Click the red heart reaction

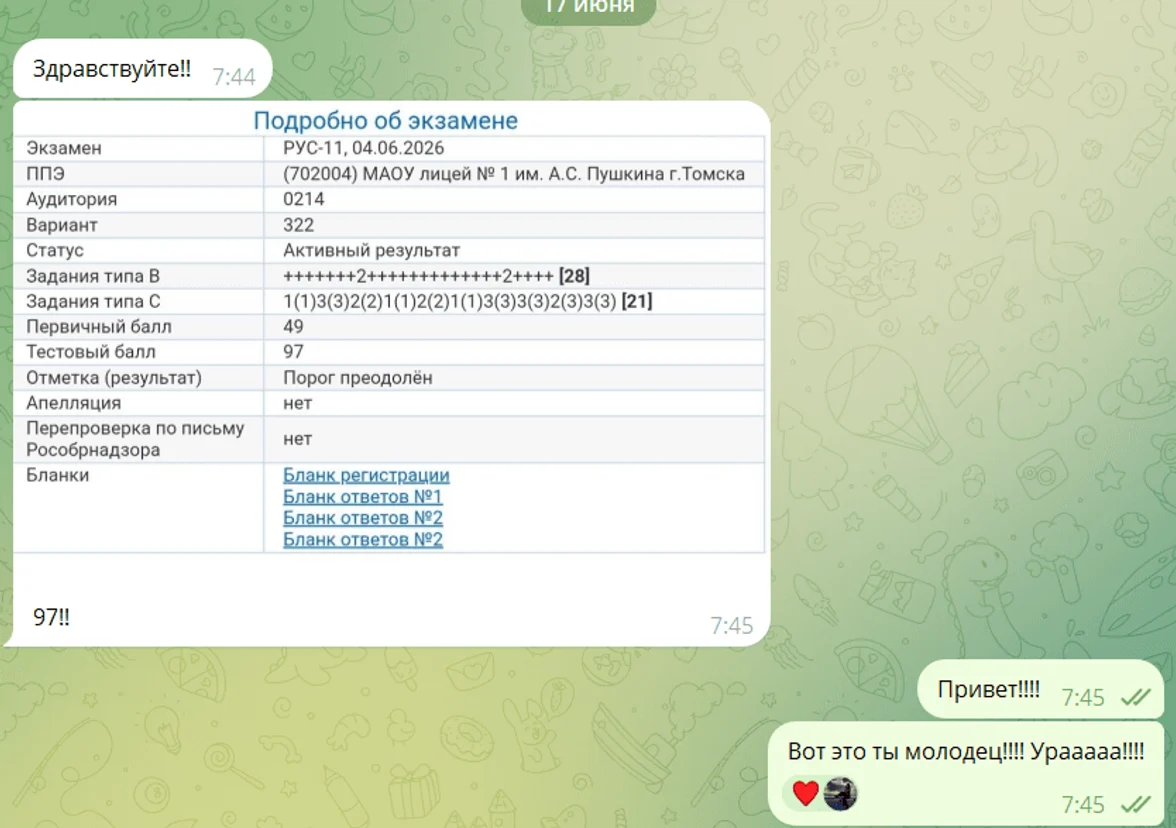pos(806,793)
